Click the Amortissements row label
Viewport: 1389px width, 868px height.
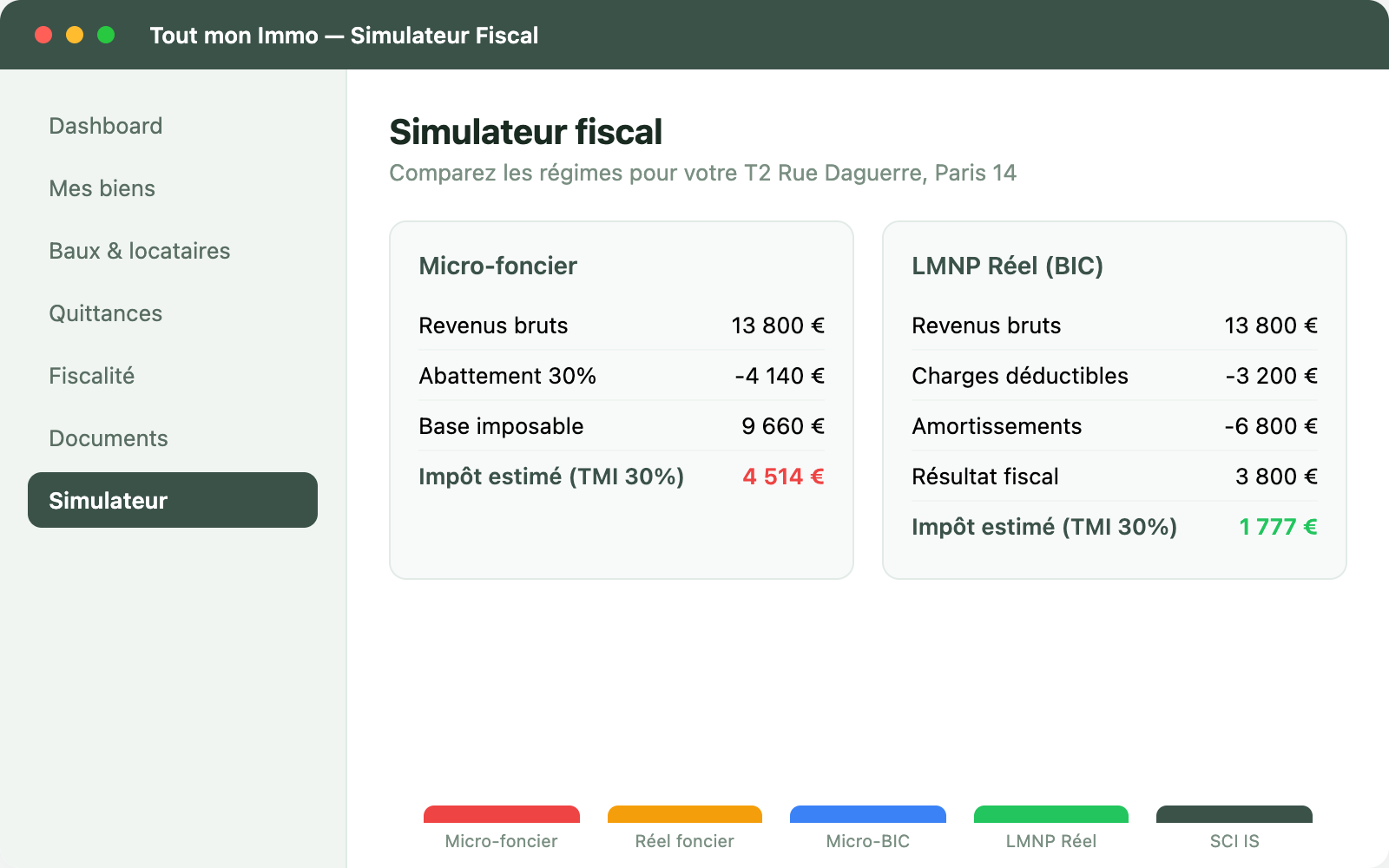point(997,426)
